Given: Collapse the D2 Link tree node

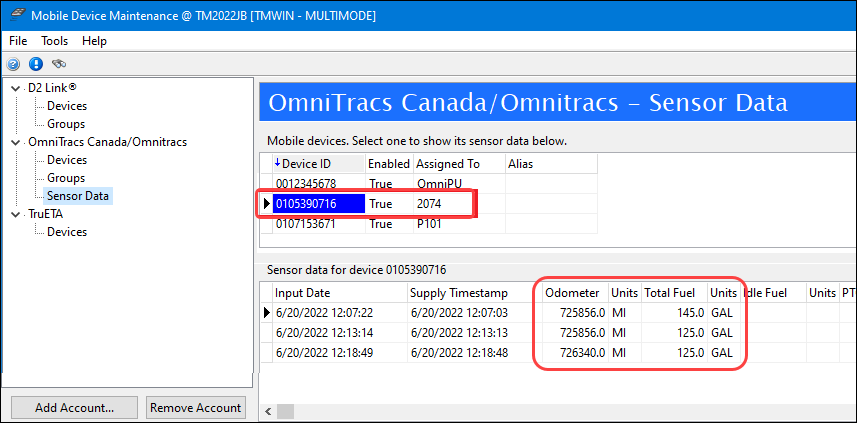Looking at the screenshot, I should (16, 88).
